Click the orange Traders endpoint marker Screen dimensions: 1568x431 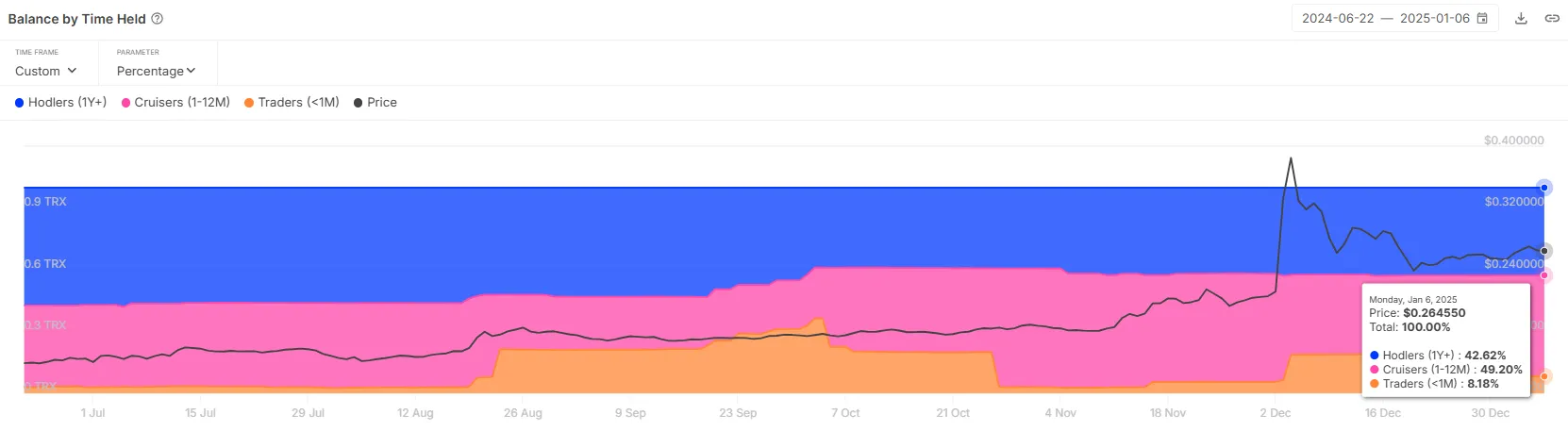coord(1544,376)
